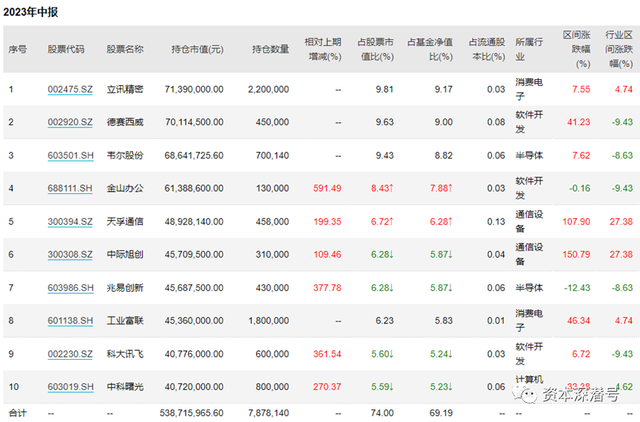Image resolution: width=640 pixels, height=422 pixels.
Task: Click the 区间涨跌幅(%) column header
Action: click(x=577, y=49)
